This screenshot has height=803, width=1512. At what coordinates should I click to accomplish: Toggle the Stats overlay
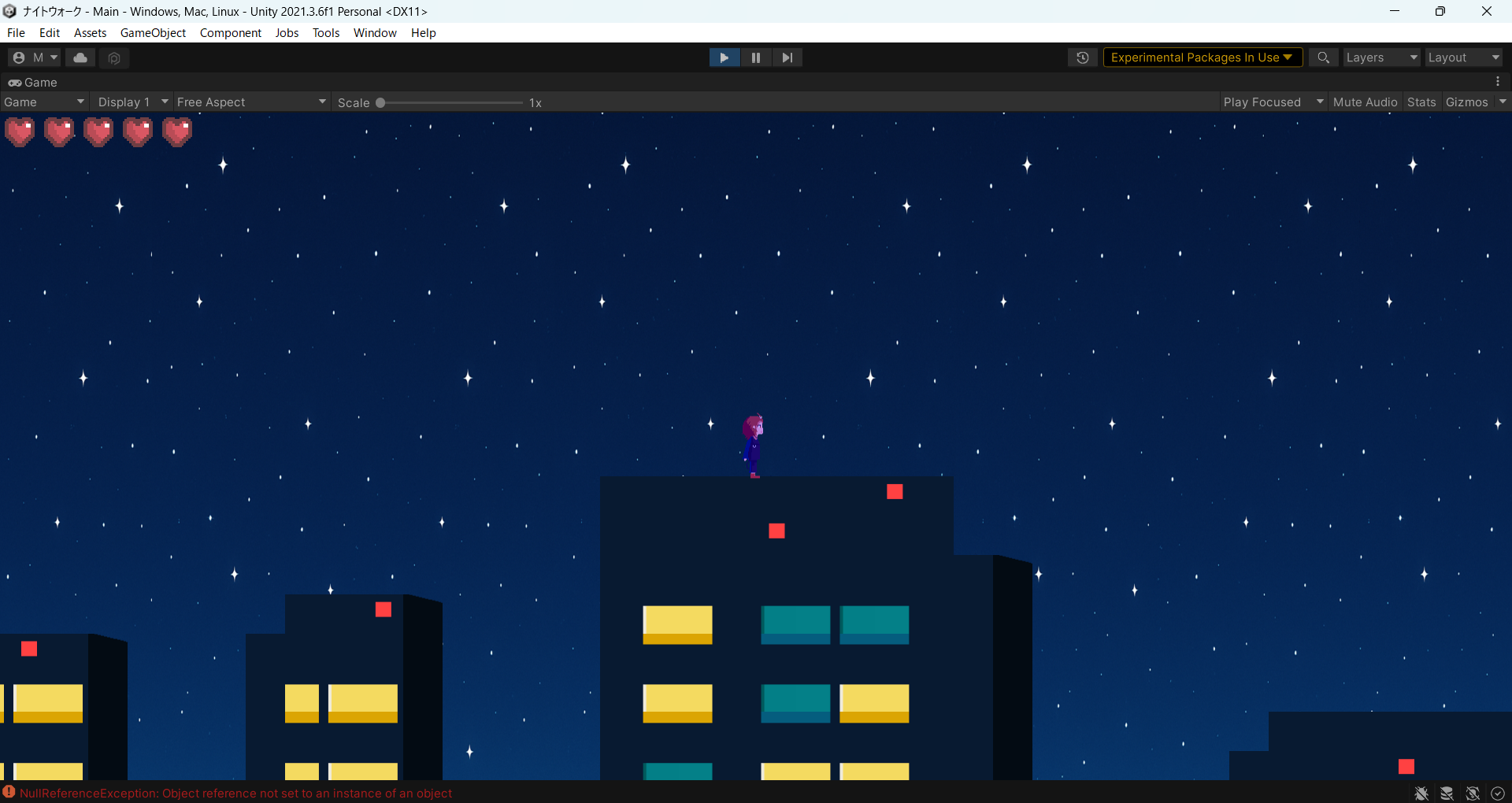click(x=1421, y=102)
